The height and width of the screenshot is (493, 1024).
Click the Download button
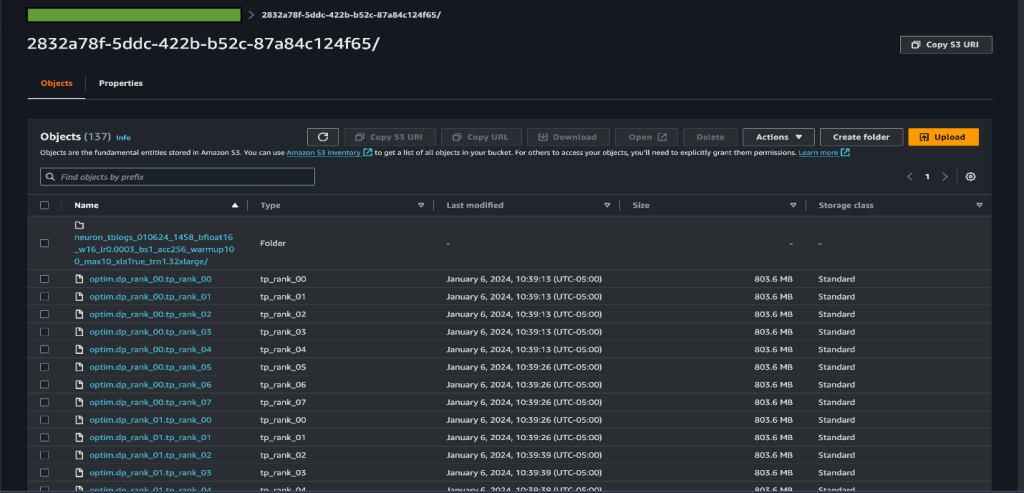click(568, 137)
